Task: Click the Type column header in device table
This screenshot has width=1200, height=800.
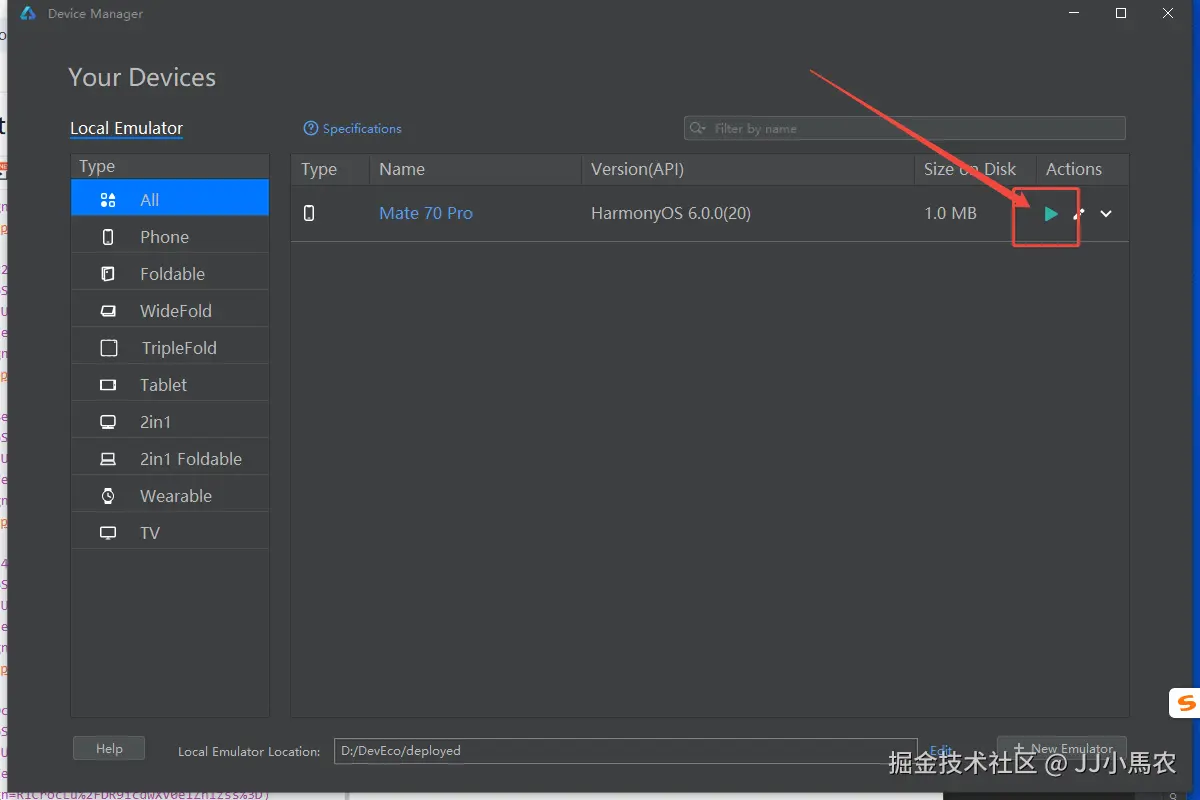Action: coord(330,169)
